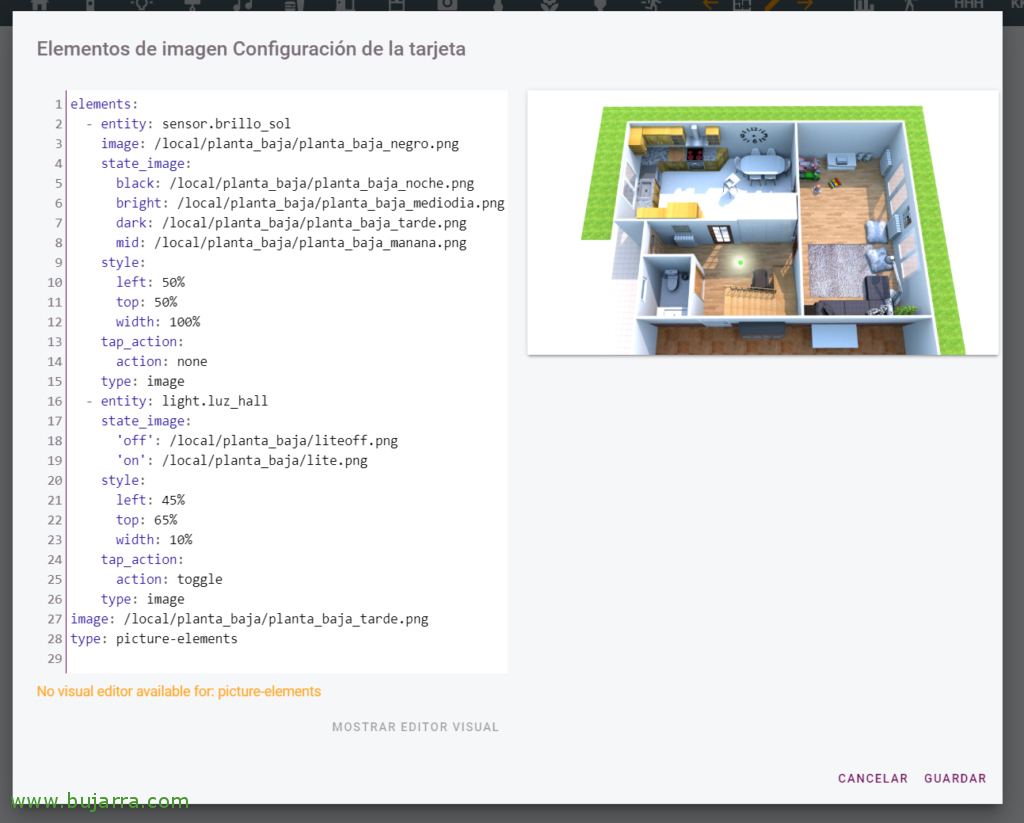Click 'action: toggle' line

tap(169, 579)
